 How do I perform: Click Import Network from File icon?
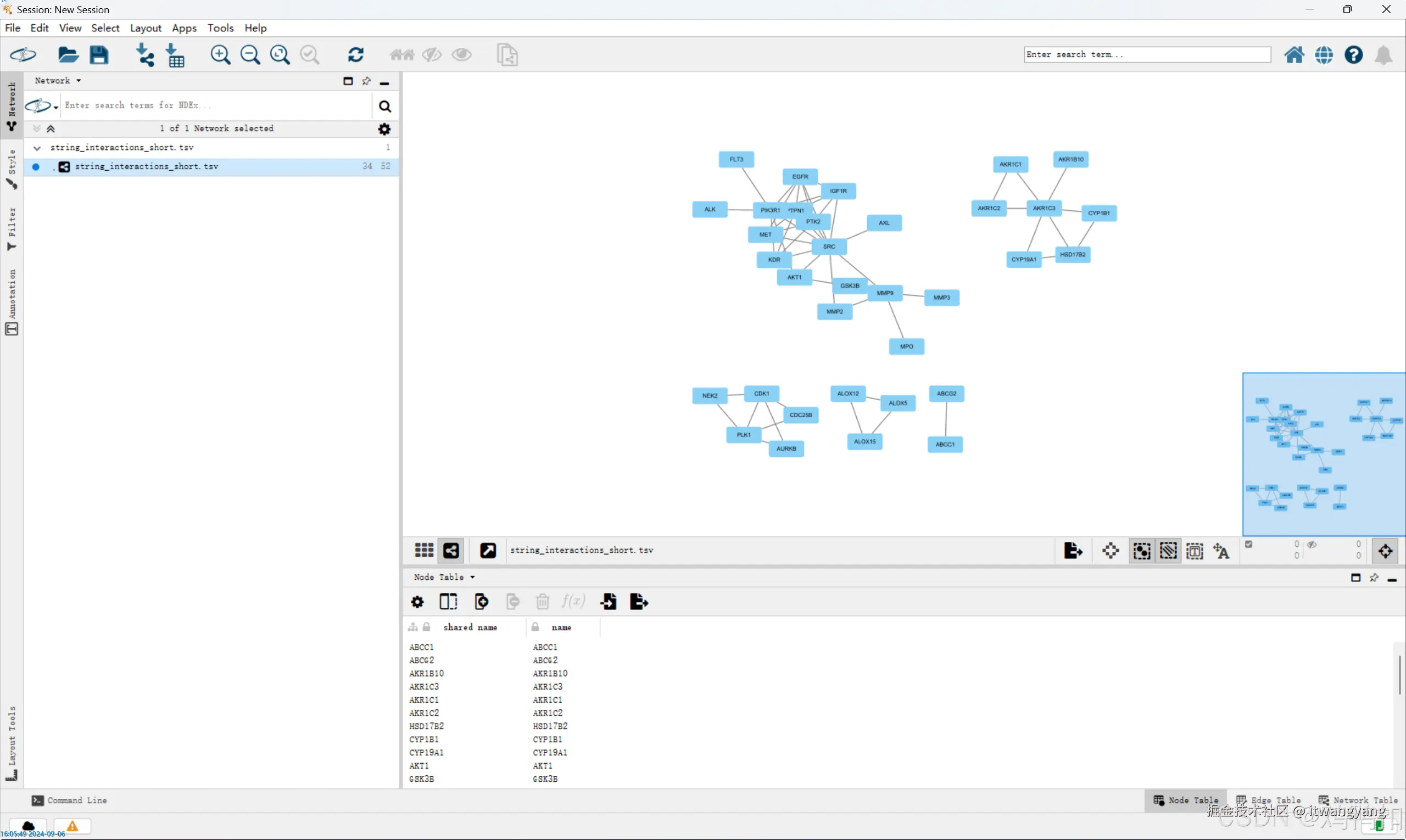[x=146, y=55]
